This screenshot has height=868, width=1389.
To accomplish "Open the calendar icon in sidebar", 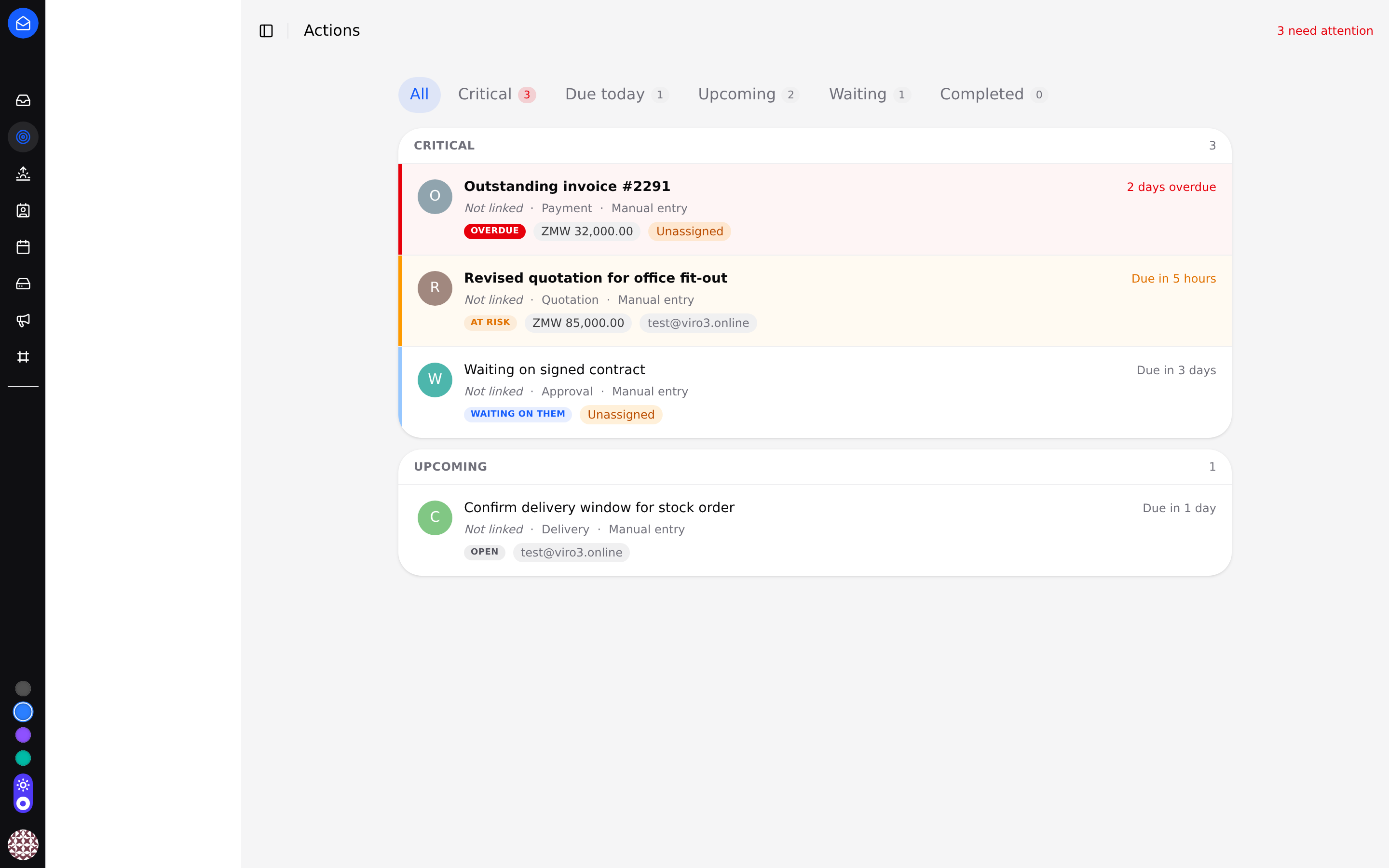I will [23, 247].
